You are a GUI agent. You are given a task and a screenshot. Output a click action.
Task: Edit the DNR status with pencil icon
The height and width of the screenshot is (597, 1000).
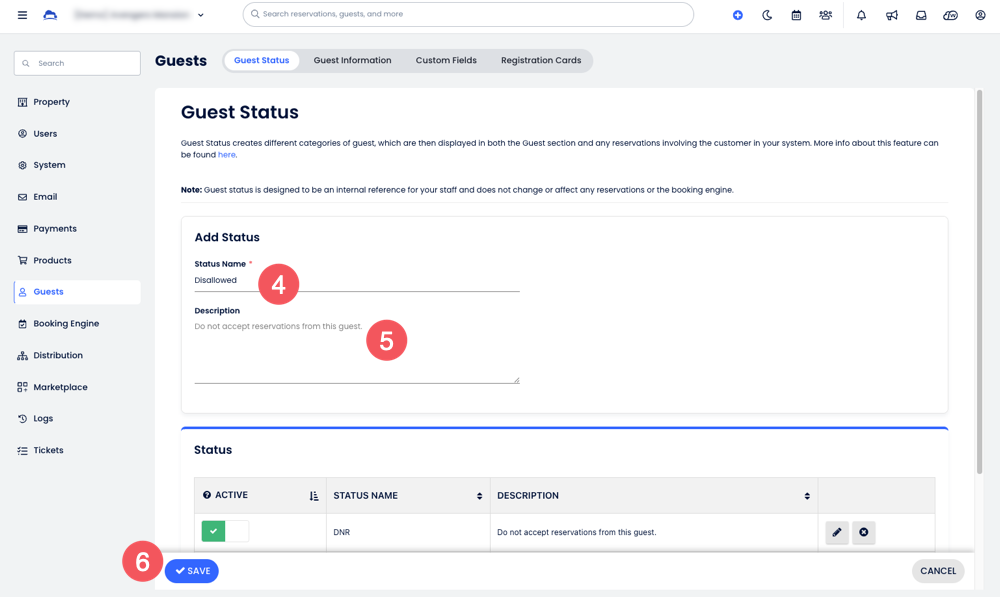(837, 532)
